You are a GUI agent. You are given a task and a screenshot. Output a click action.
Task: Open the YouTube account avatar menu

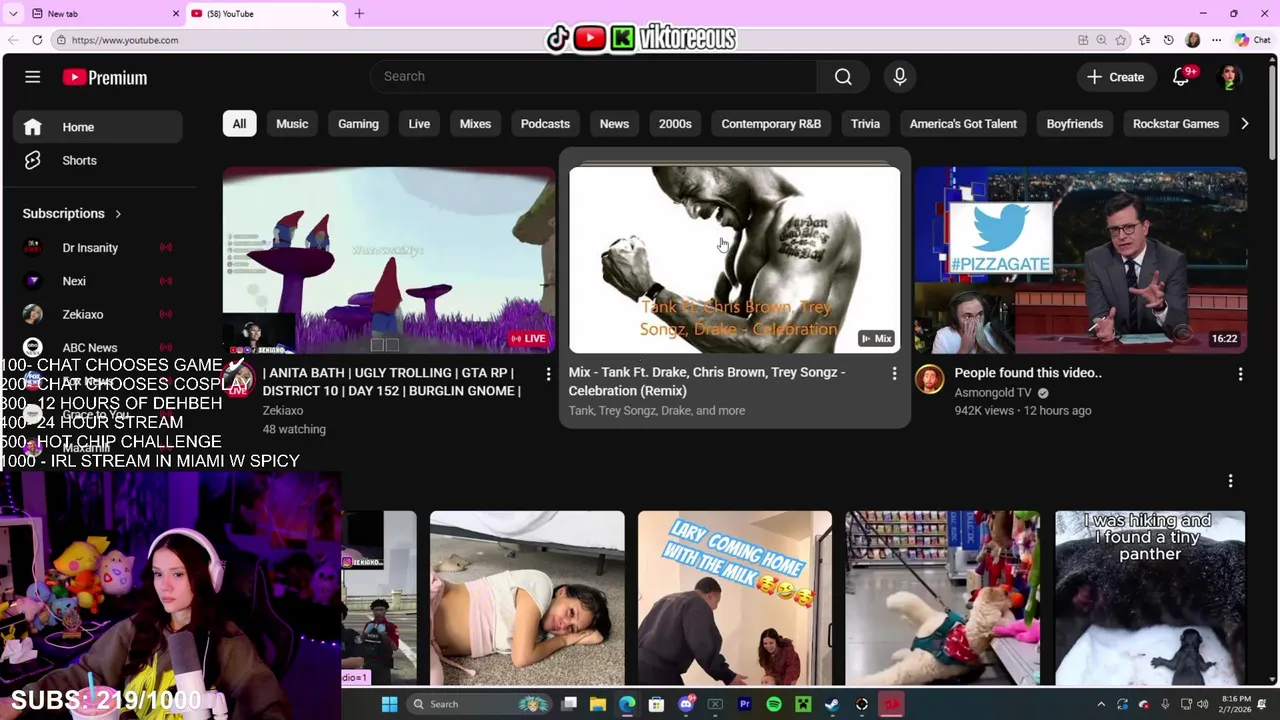pyautogui.click(x=1230, y=77)
